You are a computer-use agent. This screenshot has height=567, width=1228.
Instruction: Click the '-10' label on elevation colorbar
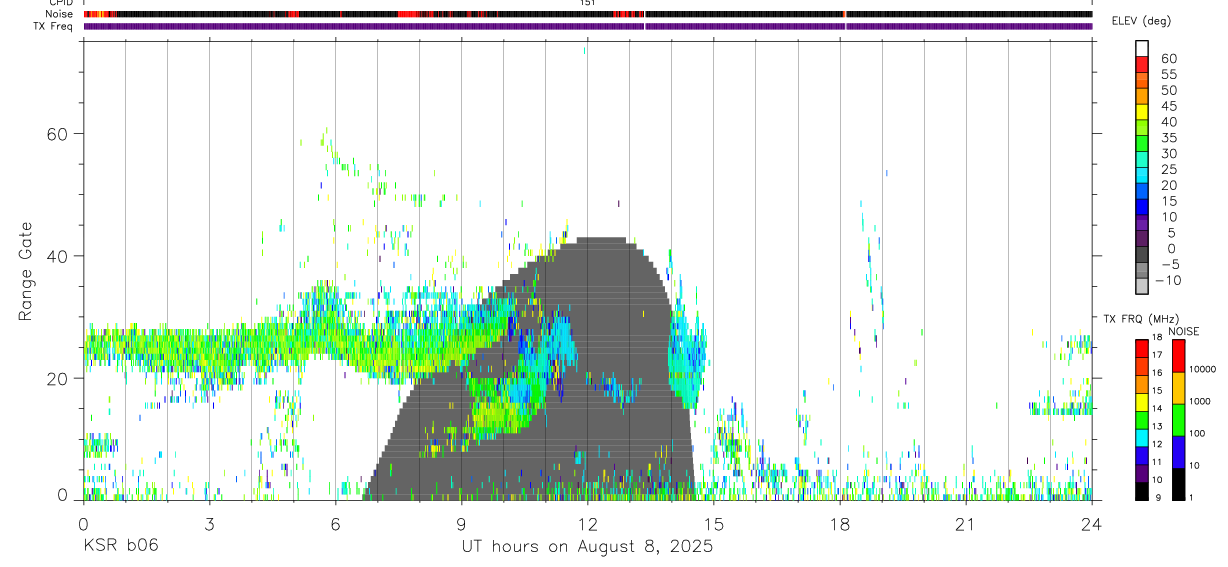(x=1169, y=280)
